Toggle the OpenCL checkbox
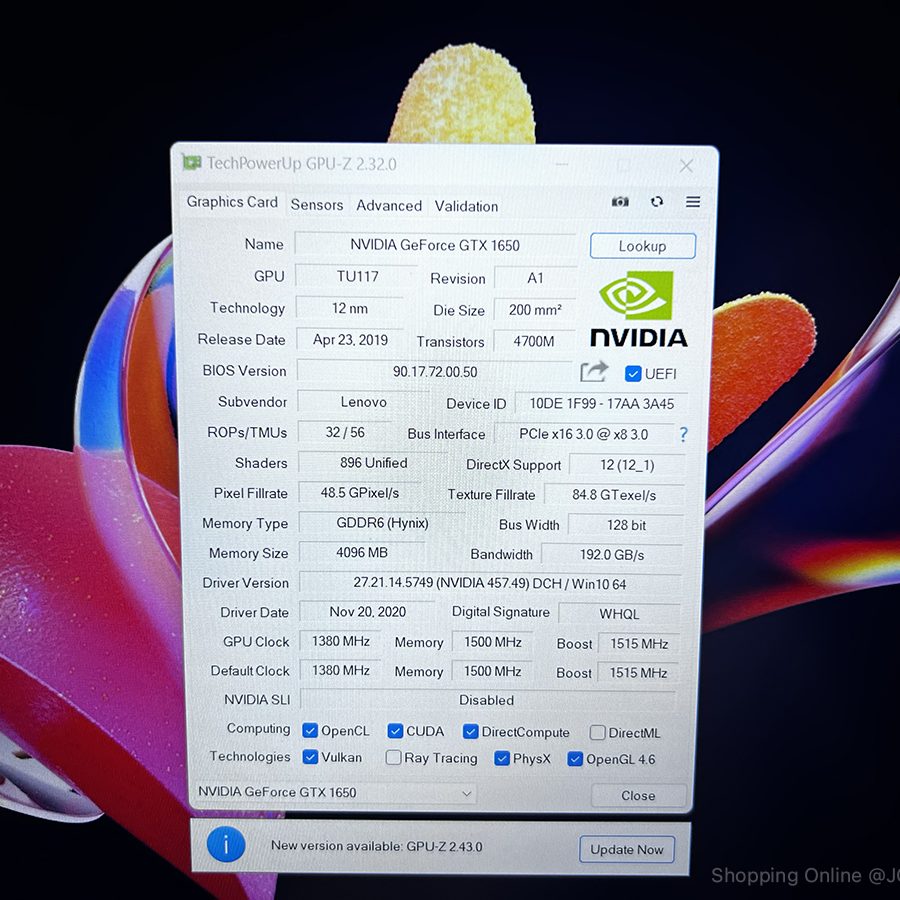Image resolution: width=900 pixels, height=900 pixels. point(310,730)
